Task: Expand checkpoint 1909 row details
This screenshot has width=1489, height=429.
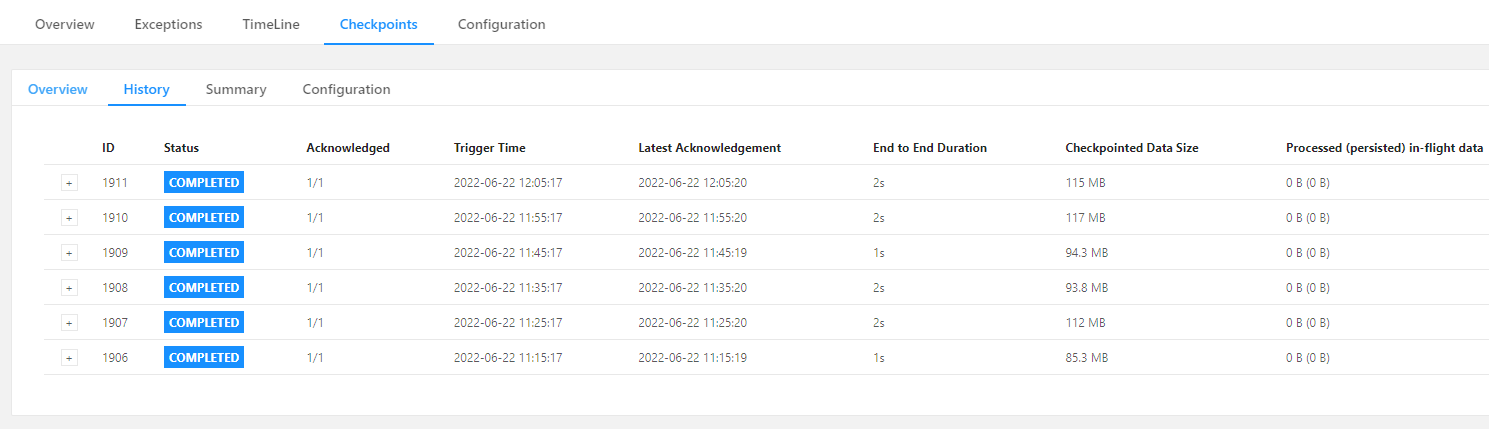Action: pyautogui.click(x=70, y=253)
